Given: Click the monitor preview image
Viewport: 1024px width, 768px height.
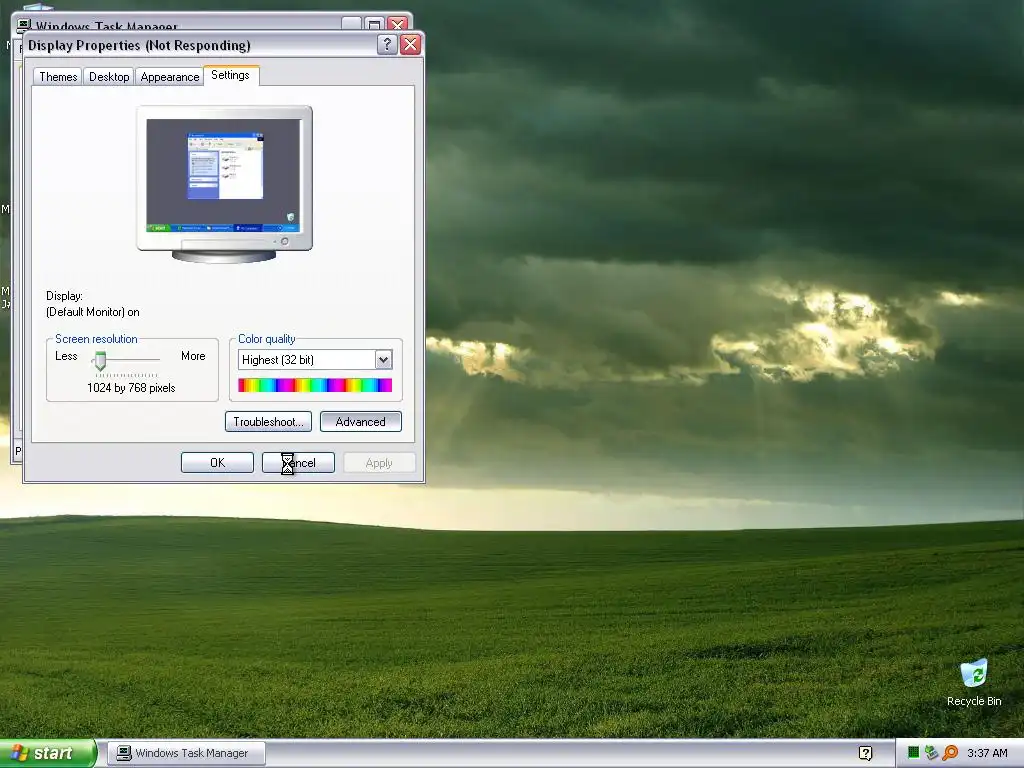Looking at the screenshot, I should point(224,184).
